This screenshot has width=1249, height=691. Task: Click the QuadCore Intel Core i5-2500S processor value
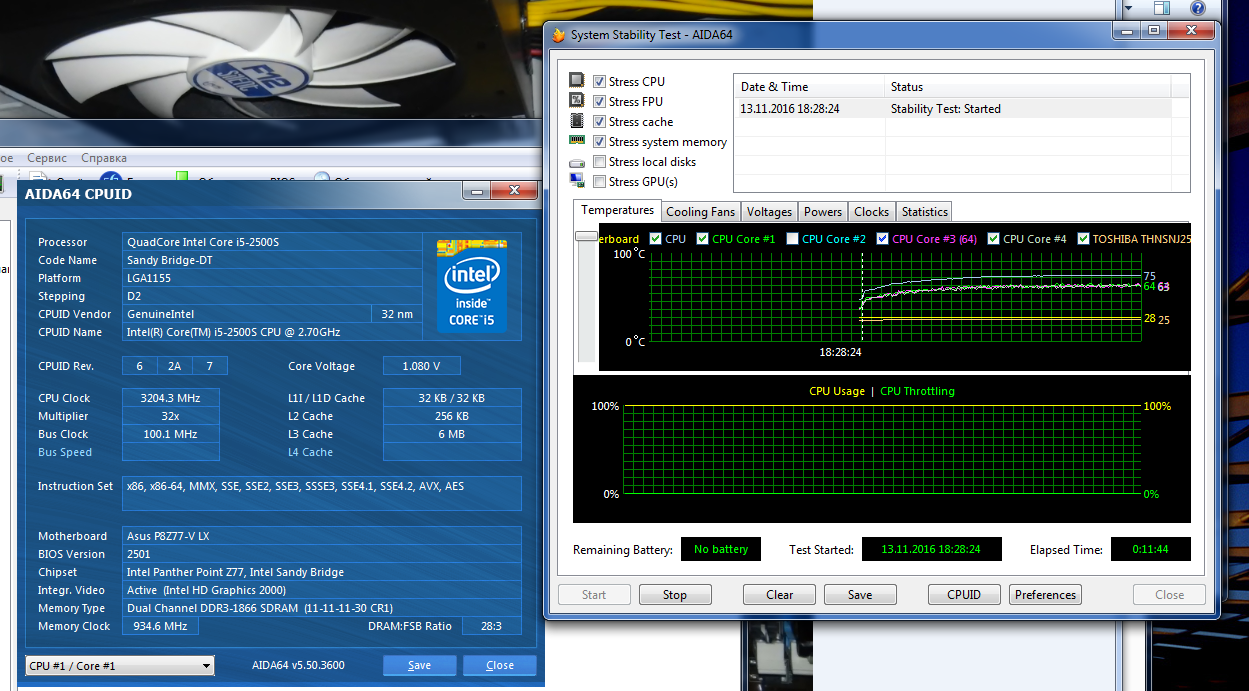pyautogui.click(x=272, y=242)
